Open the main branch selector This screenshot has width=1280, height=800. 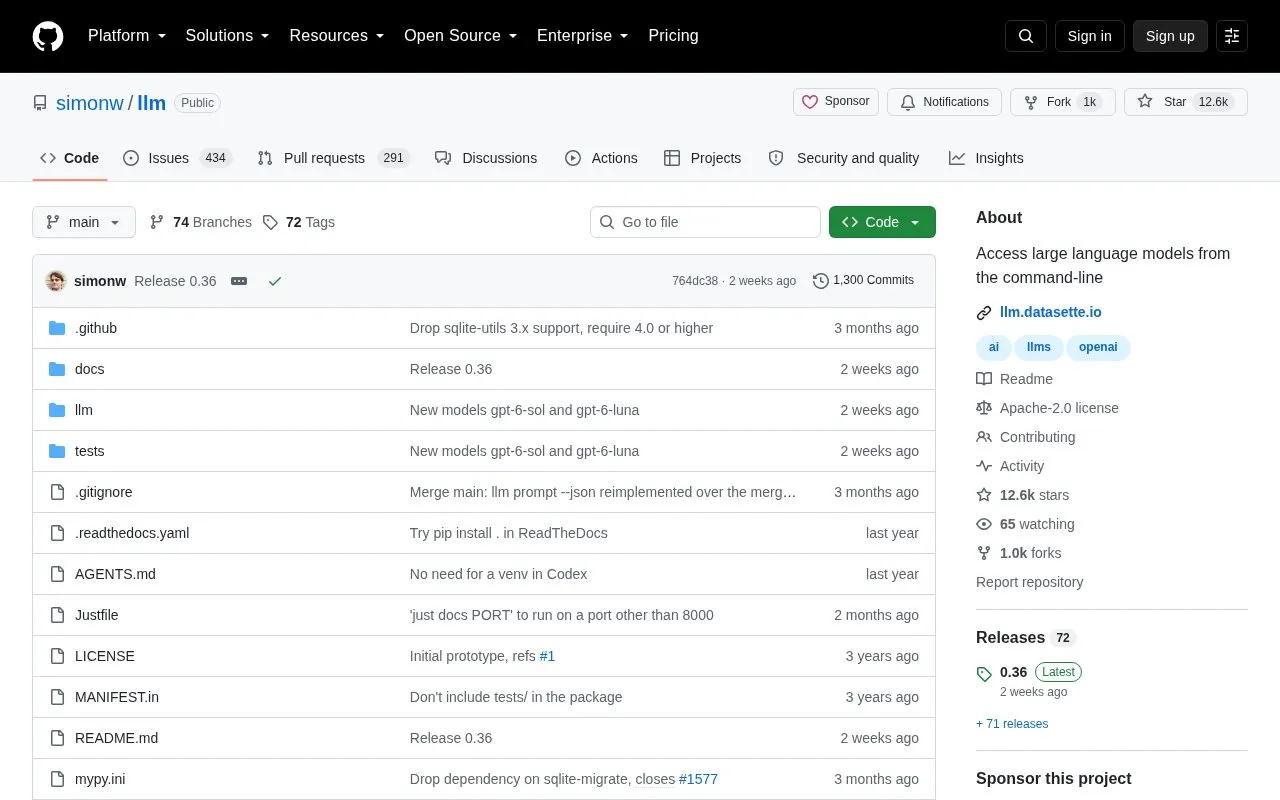click(84, 222)
